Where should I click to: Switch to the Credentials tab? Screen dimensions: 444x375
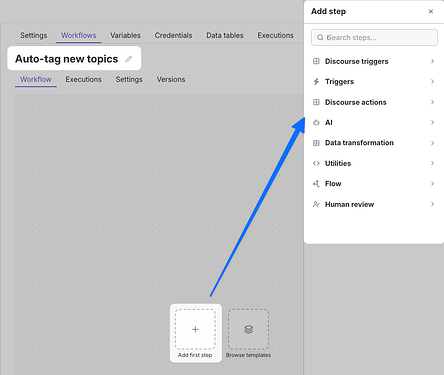[x=173, y=35]
